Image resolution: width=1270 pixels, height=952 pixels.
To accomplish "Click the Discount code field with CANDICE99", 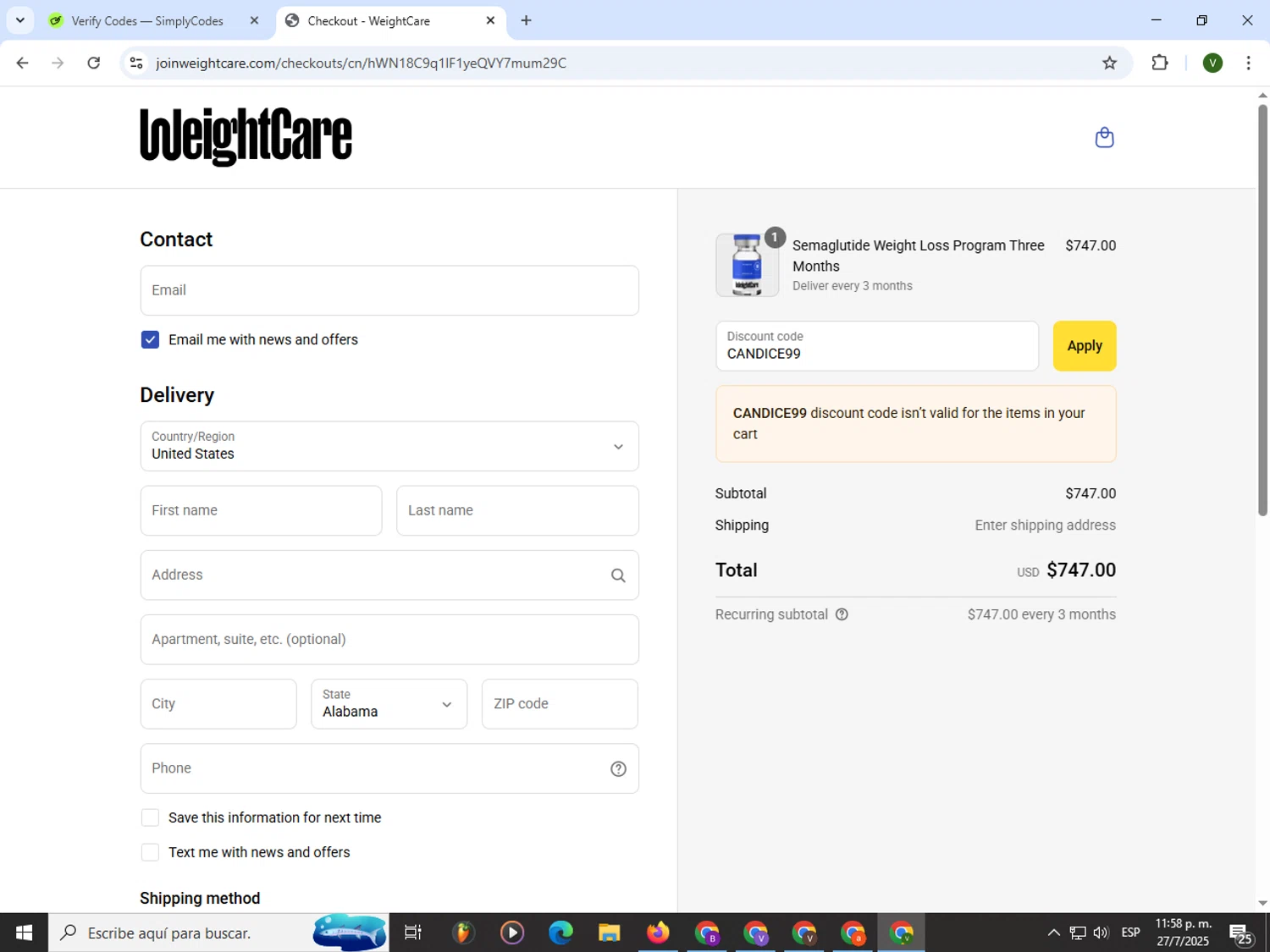I will pos(877,346).
